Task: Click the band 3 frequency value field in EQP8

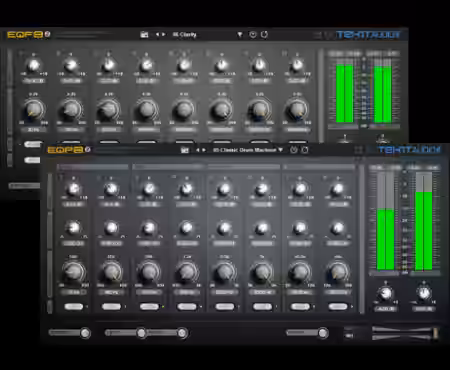Action: pyautogui.click(x=149, y=292)
